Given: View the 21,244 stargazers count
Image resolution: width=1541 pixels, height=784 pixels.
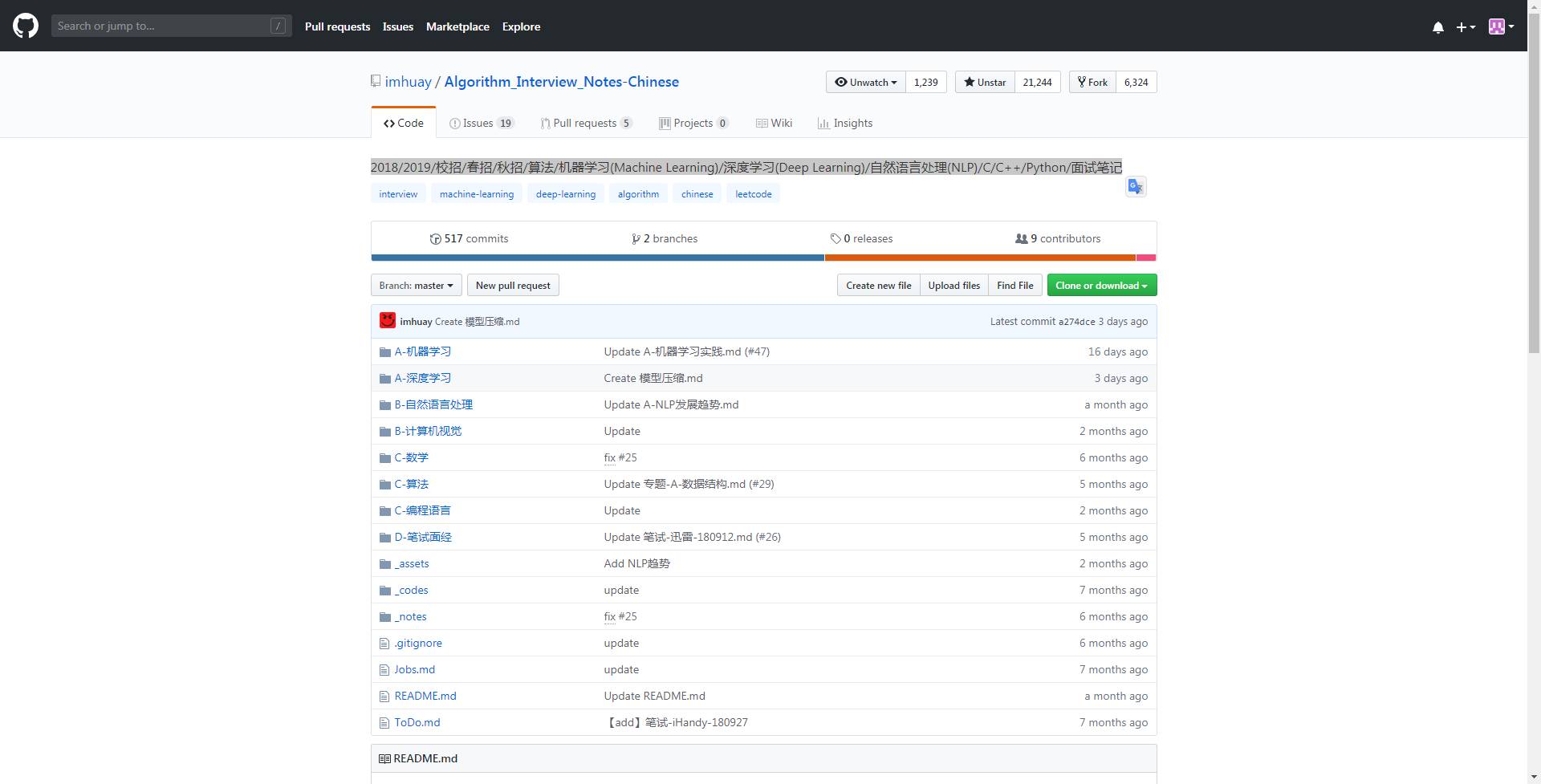Looking at the screenshot, I should pos(1038,82).
